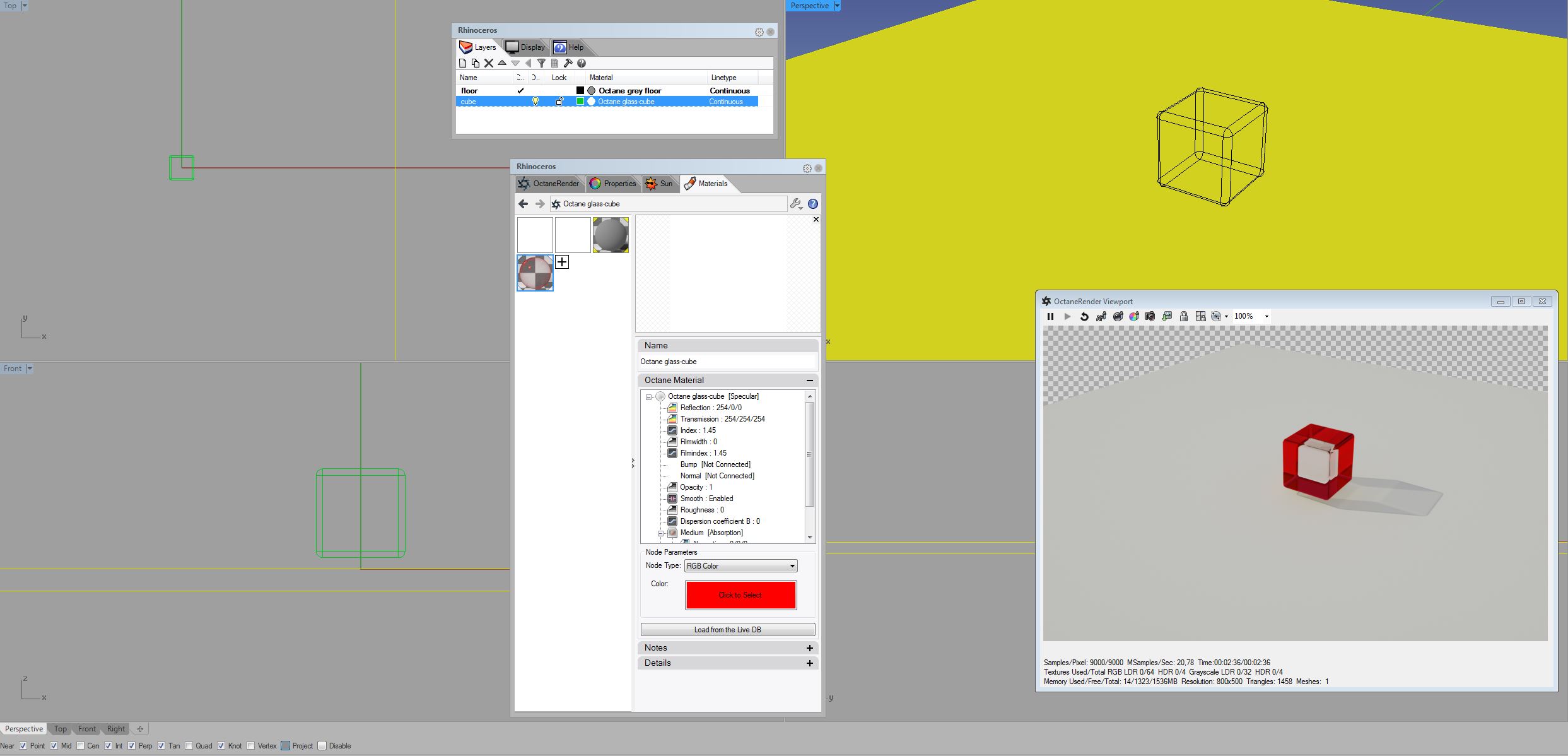Save the render with the camera icon

click(1150, 317)
